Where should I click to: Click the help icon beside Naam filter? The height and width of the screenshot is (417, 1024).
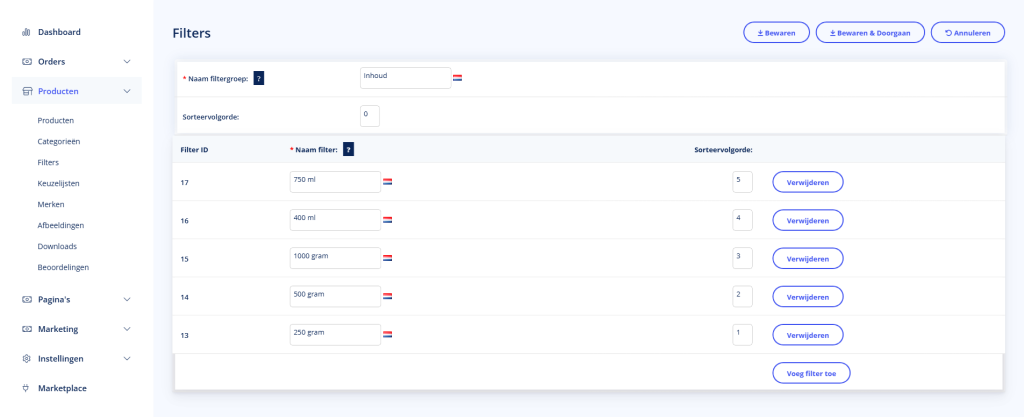348,149
